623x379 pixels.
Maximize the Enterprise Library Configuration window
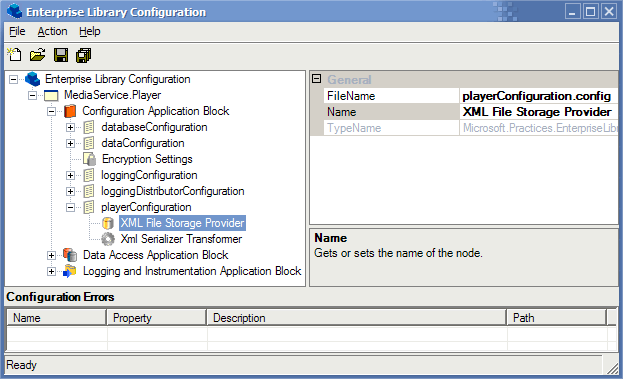pos(591,12)
